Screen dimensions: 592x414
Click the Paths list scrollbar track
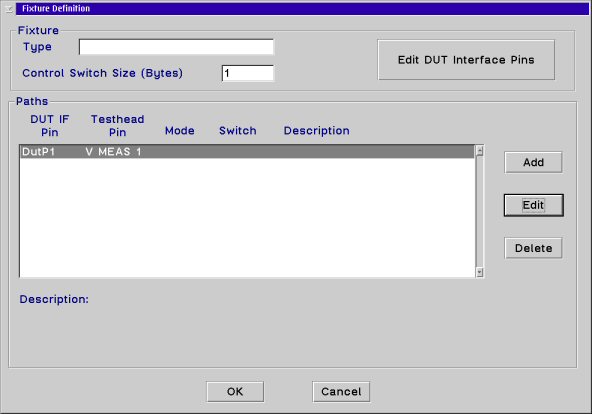tap(479, 212)
